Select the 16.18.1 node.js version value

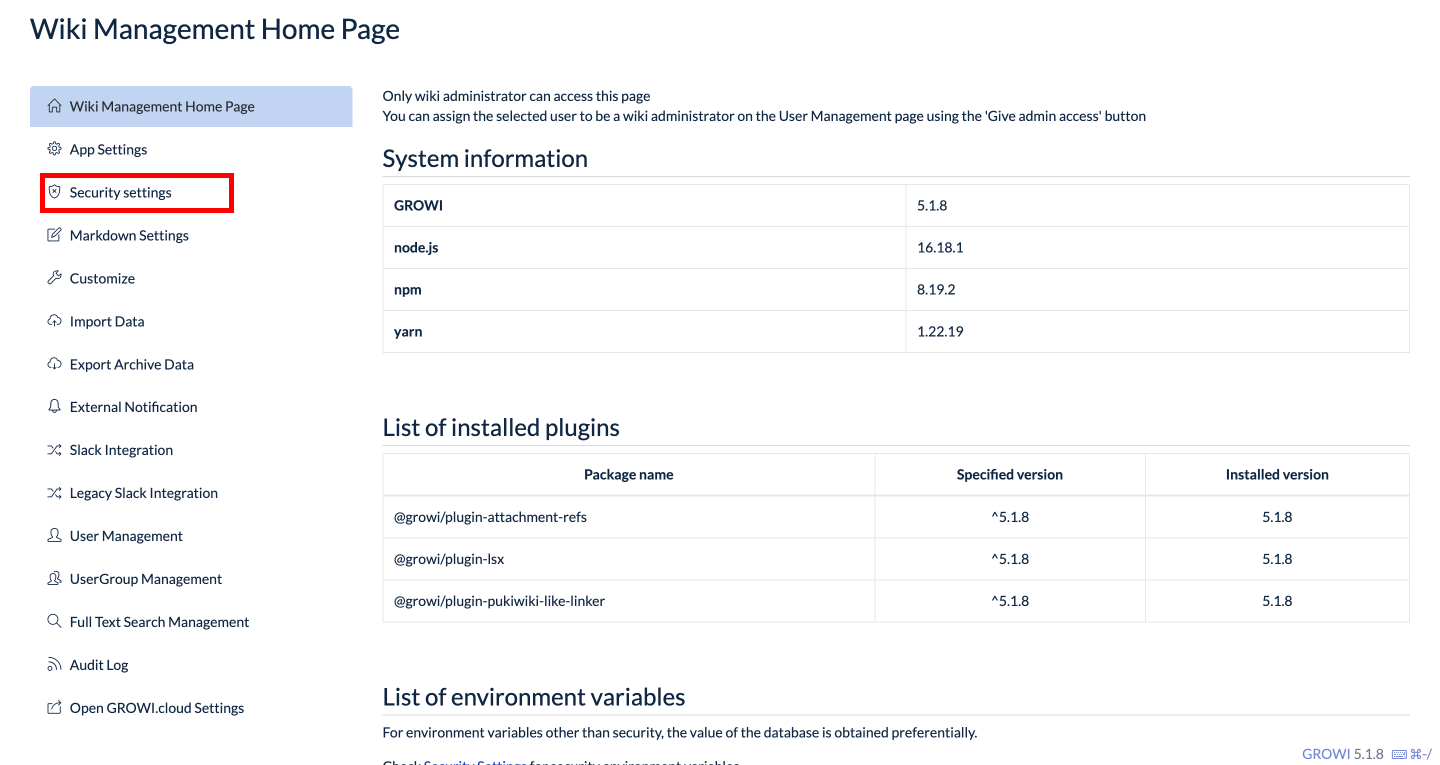click(x=940, y=247)
